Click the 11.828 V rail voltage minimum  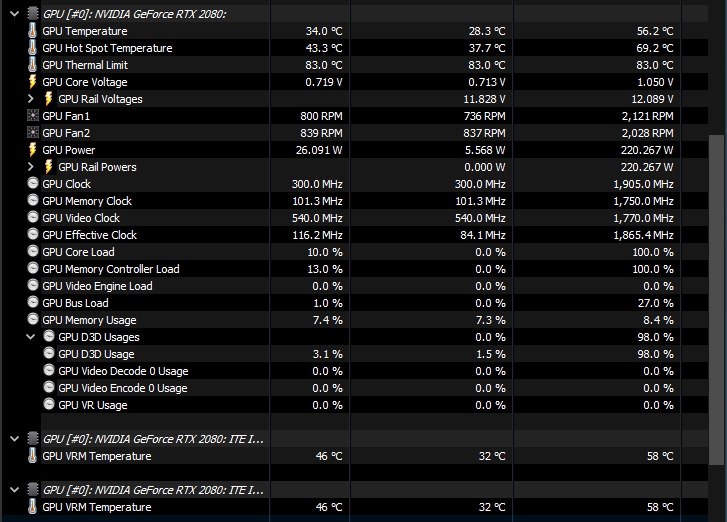coord(485,99)
